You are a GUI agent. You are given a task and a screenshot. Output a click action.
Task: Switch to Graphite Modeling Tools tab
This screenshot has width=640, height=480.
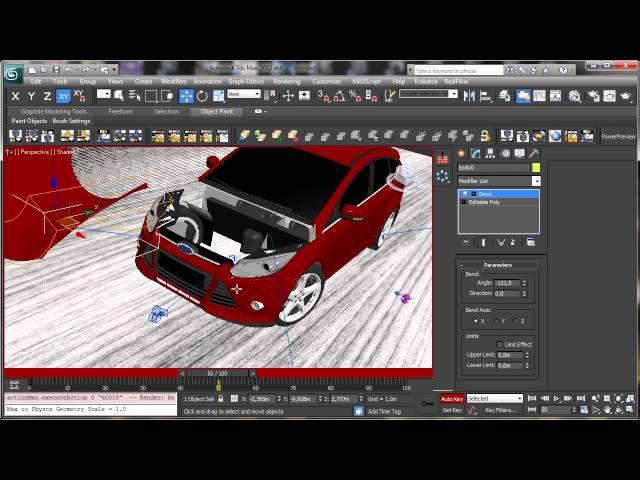(x=53, y=111)
